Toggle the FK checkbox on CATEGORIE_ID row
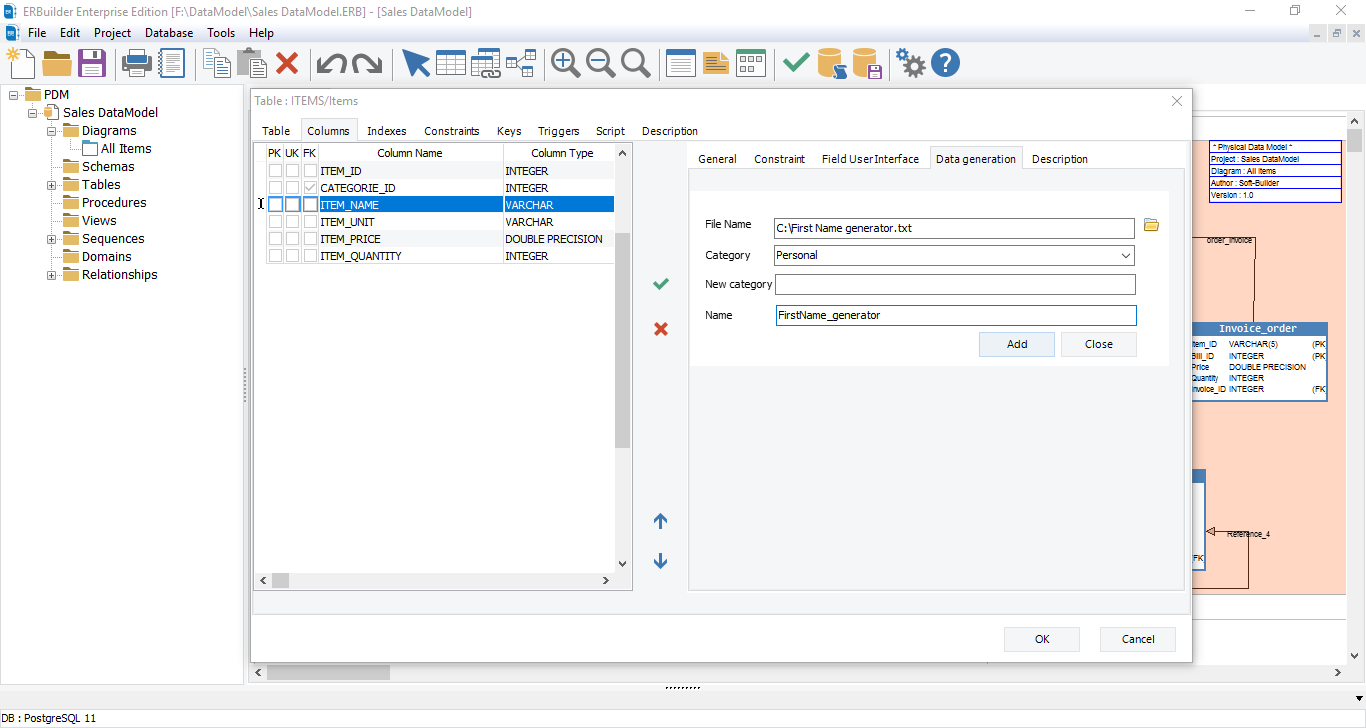Image resolution: width=1366 pixels, height=728 pixels. point(310,187)
